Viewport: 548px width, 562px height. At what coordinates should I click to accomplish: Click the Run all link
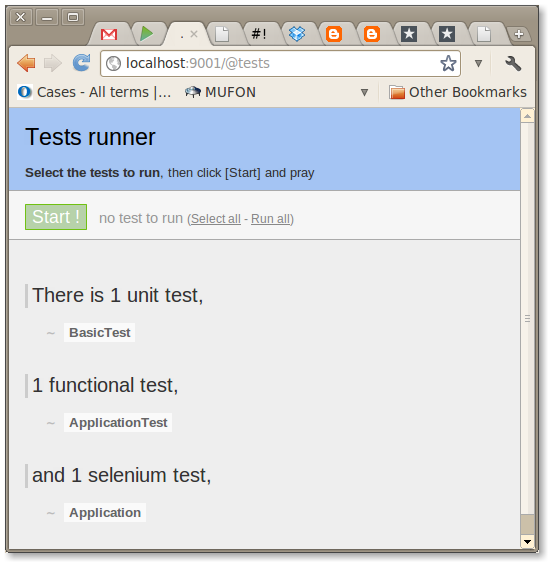pos(270,219)
